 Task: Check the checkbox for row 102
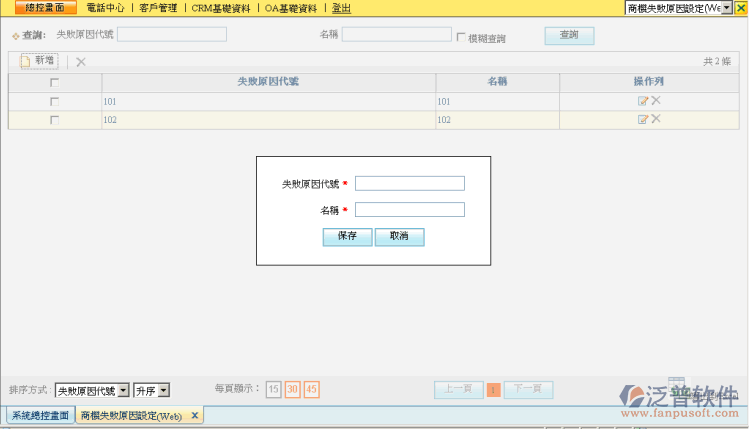click(x=54, y=120)
